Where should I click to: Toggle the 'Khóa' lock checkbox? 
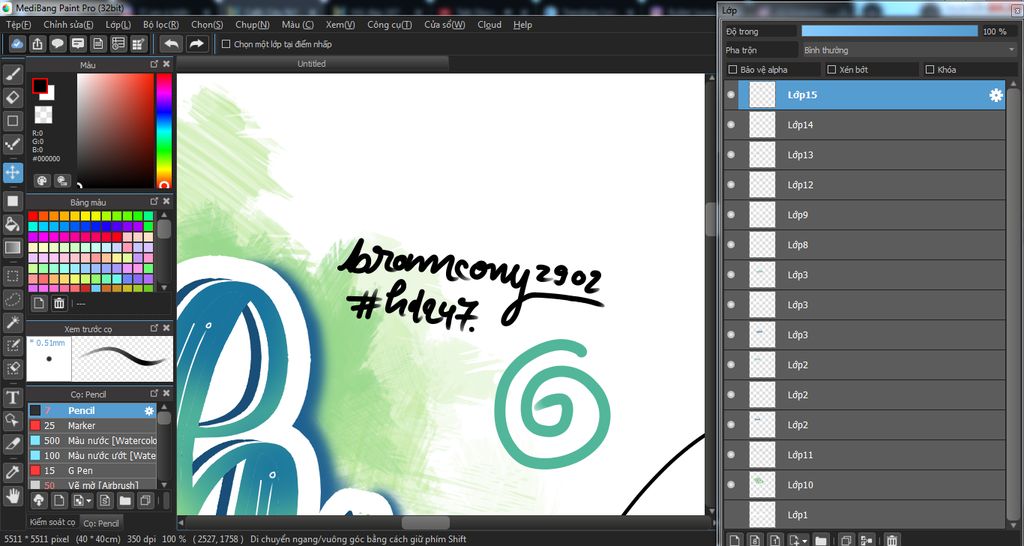coord(929,69)
